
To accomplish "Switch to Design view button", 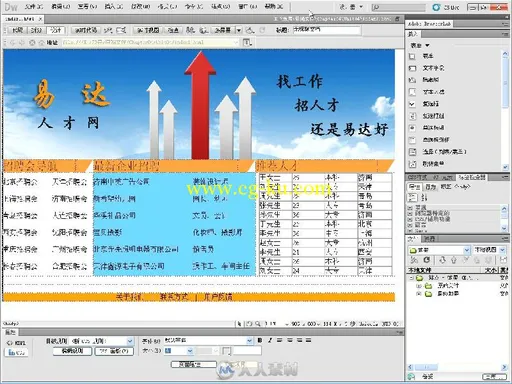I will pos(55,30).
